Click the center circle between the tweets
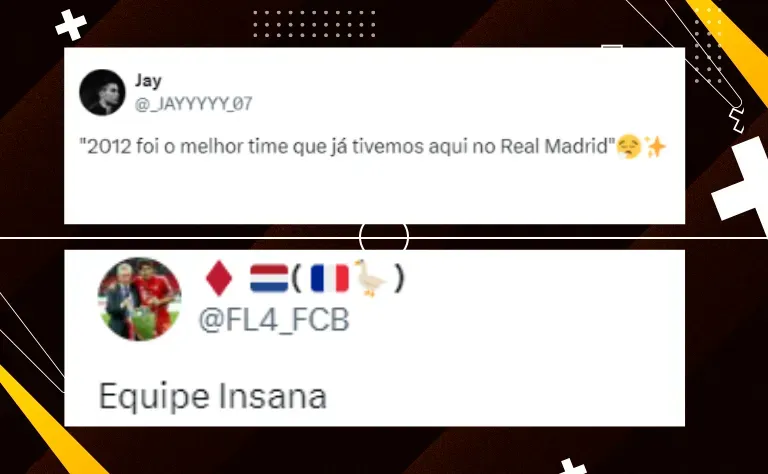The image size is (768, 474). click(384, 237)
